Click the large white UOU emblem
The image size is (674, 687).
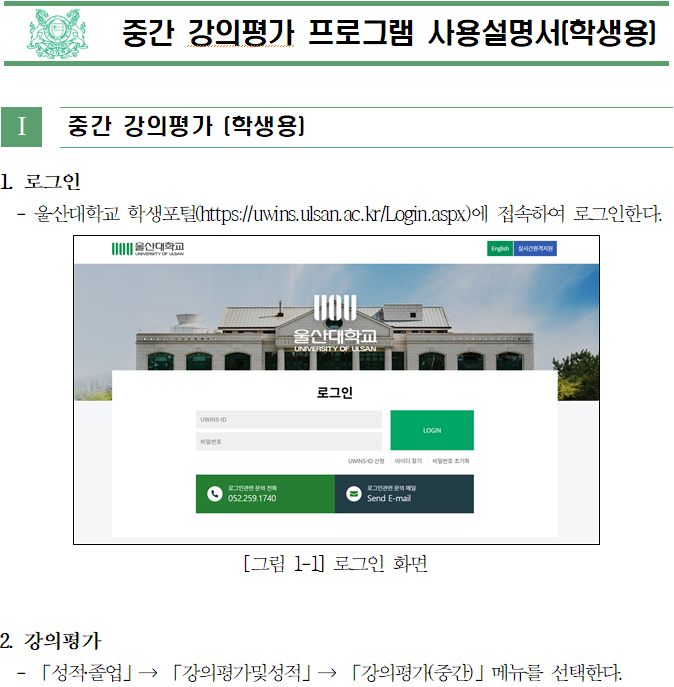tap(335, 307)
